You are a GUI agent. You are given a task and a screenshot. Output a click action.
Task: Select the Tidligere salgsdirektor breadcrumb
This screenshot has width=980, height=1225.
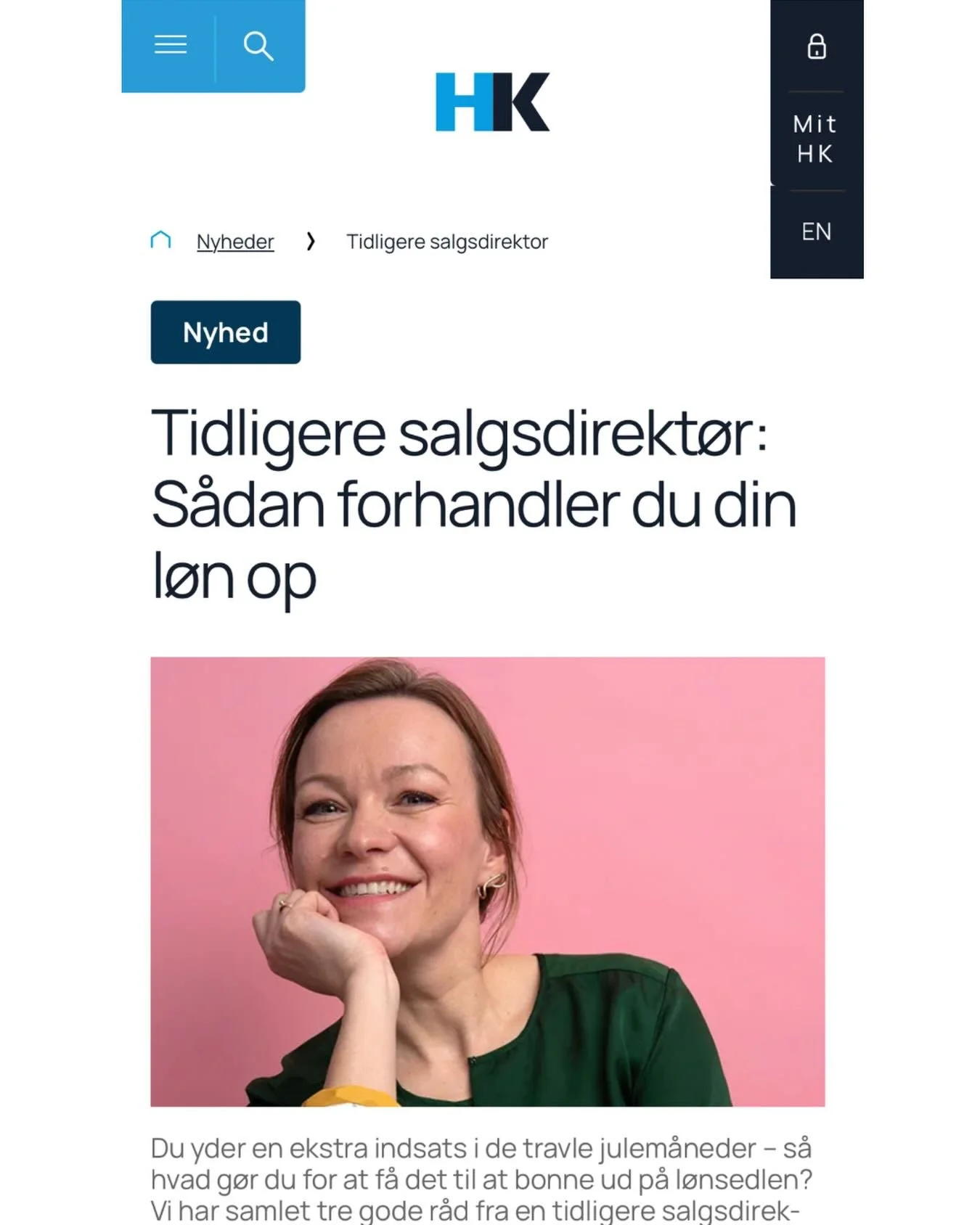coord(447,242)
